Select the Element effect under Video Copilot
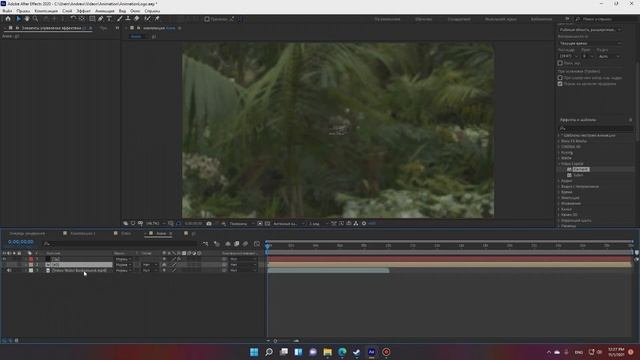 click(580, 169)
